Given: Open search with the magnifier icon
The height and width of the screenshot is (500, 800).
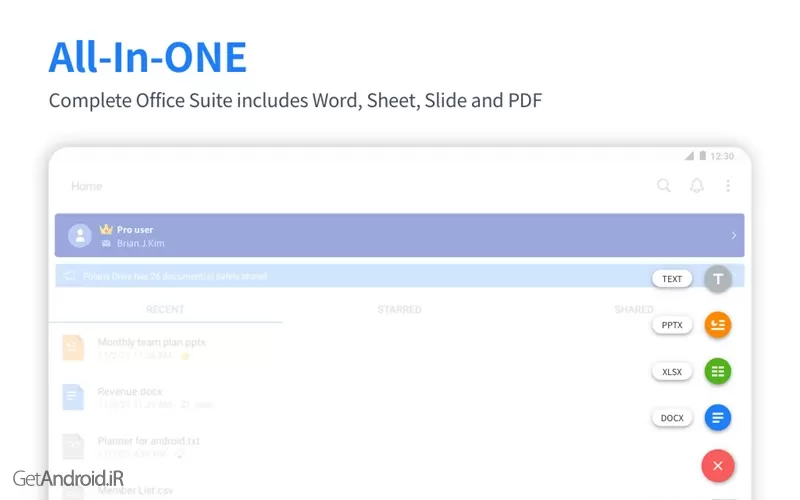Looking at the screenshot, I should [664, 186].
